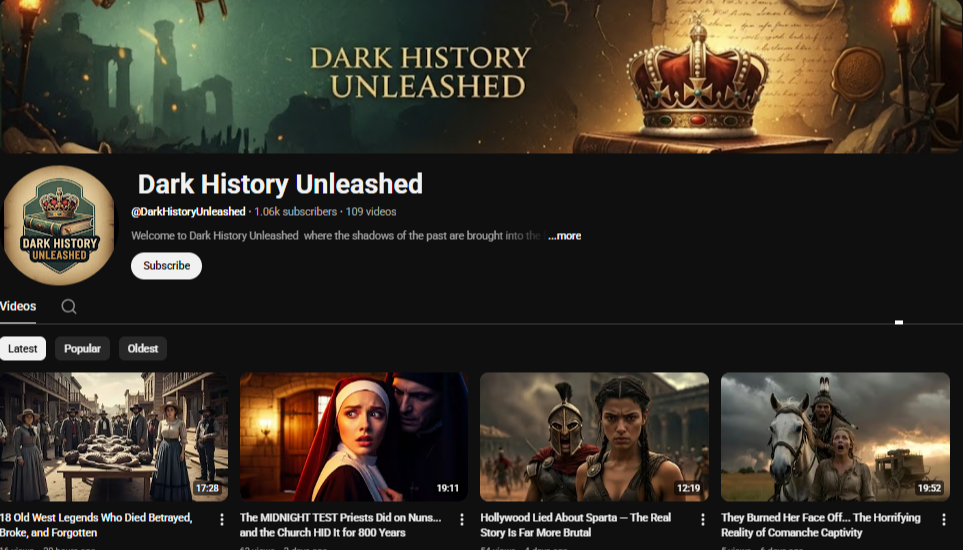Subscribe to Dark History Unleashed
The width and height of the screenshot is (963, 550).
click(x=166, y=266)
